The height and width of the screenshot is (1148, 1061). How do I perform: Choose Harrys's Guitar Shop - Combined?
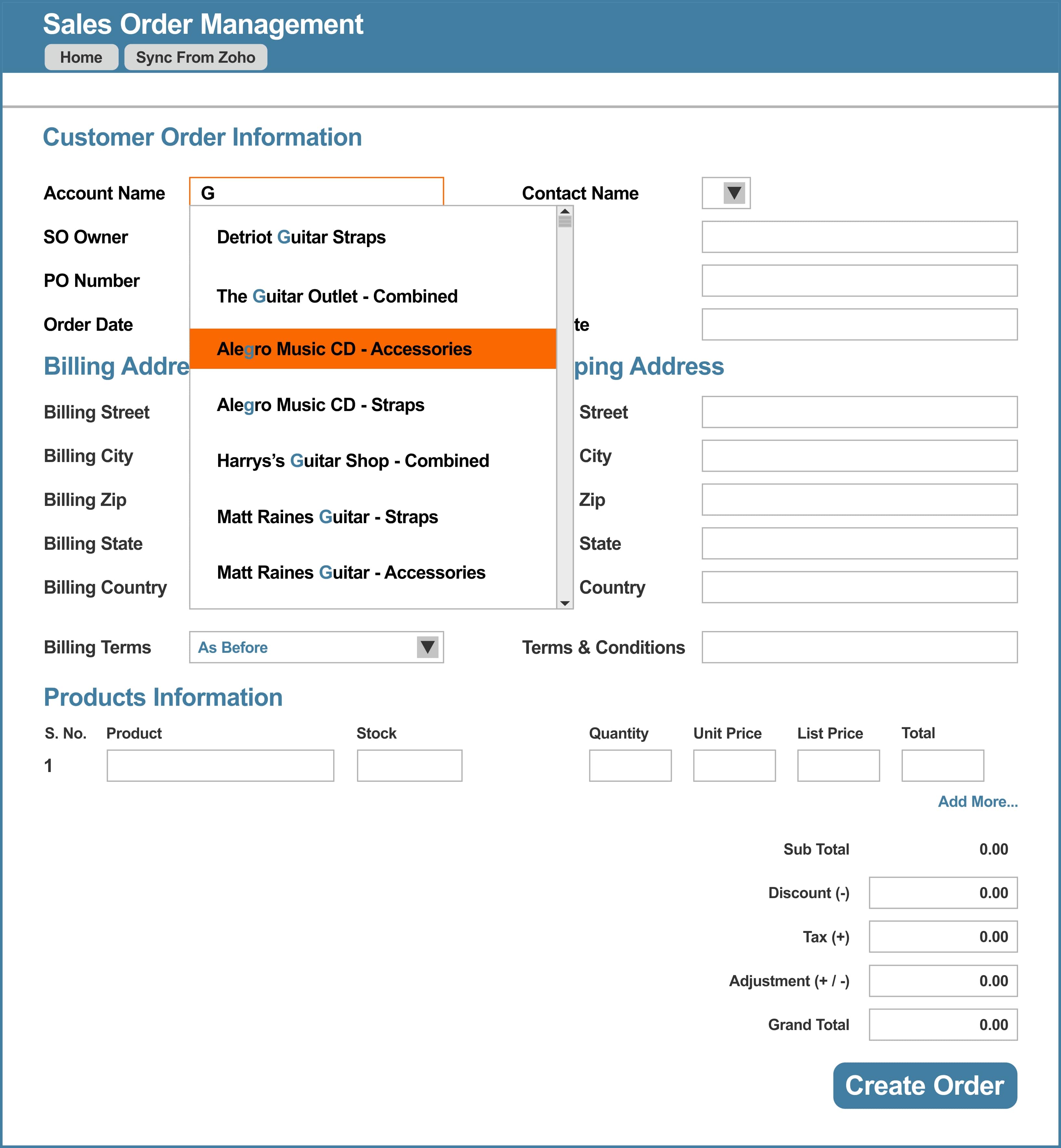point(352,460)
